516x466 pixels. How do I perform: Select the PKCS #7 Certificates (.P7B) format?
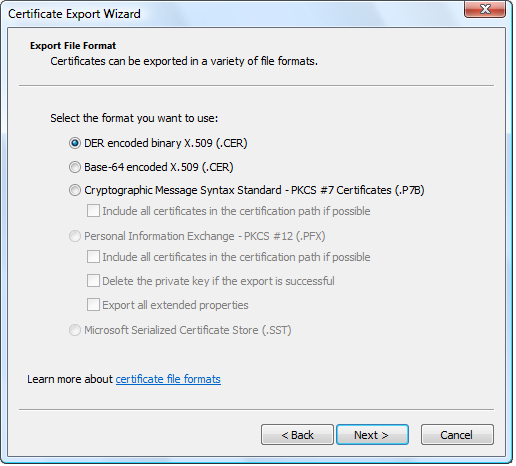75,190
